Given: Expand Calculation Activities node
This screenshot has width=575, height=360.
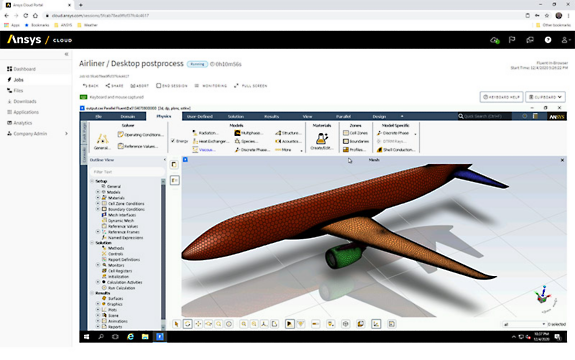Looking at the screenshot, I should pos(98,282).
